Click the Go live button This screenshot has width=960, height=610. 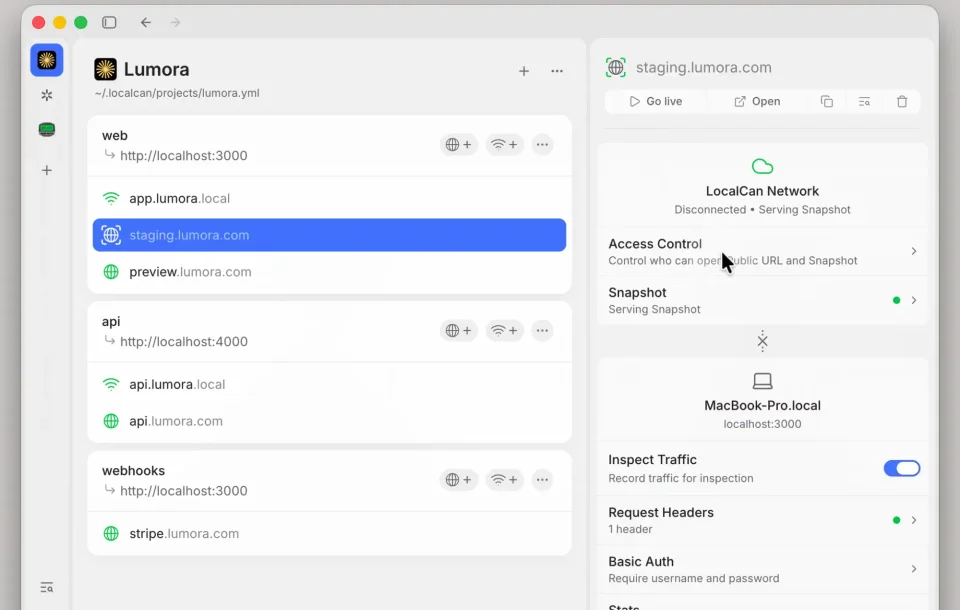coord(656,102)
